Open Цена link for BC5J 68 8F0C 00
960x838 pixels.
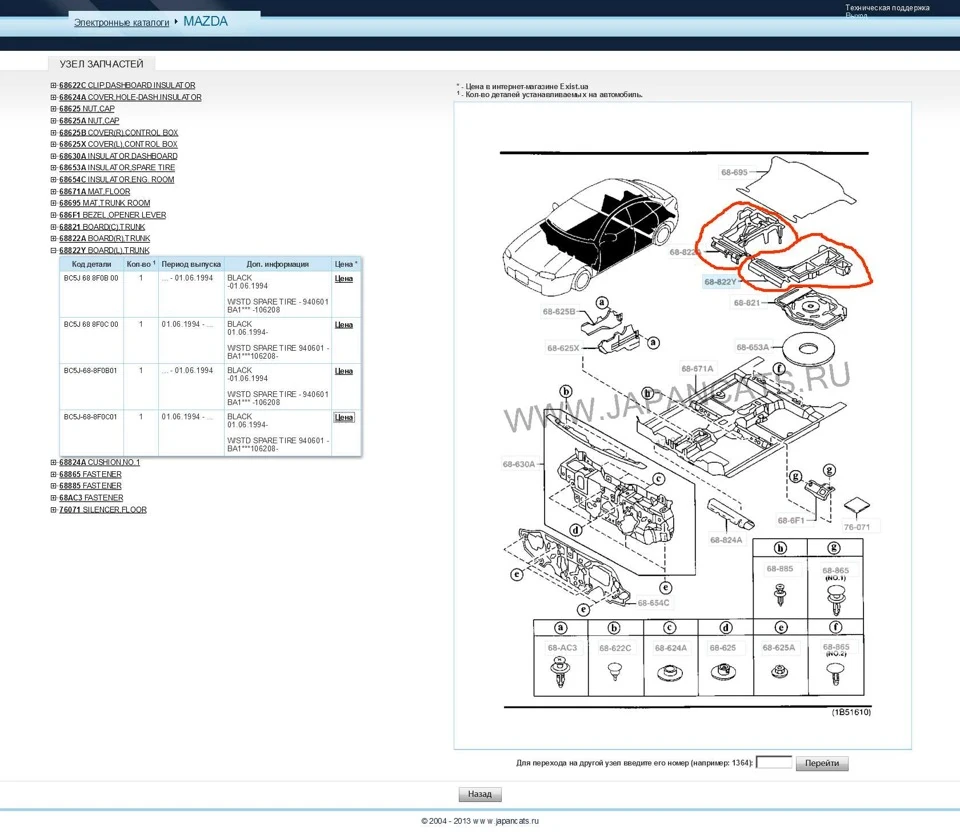pyautogui.click(x=343, y=325)
